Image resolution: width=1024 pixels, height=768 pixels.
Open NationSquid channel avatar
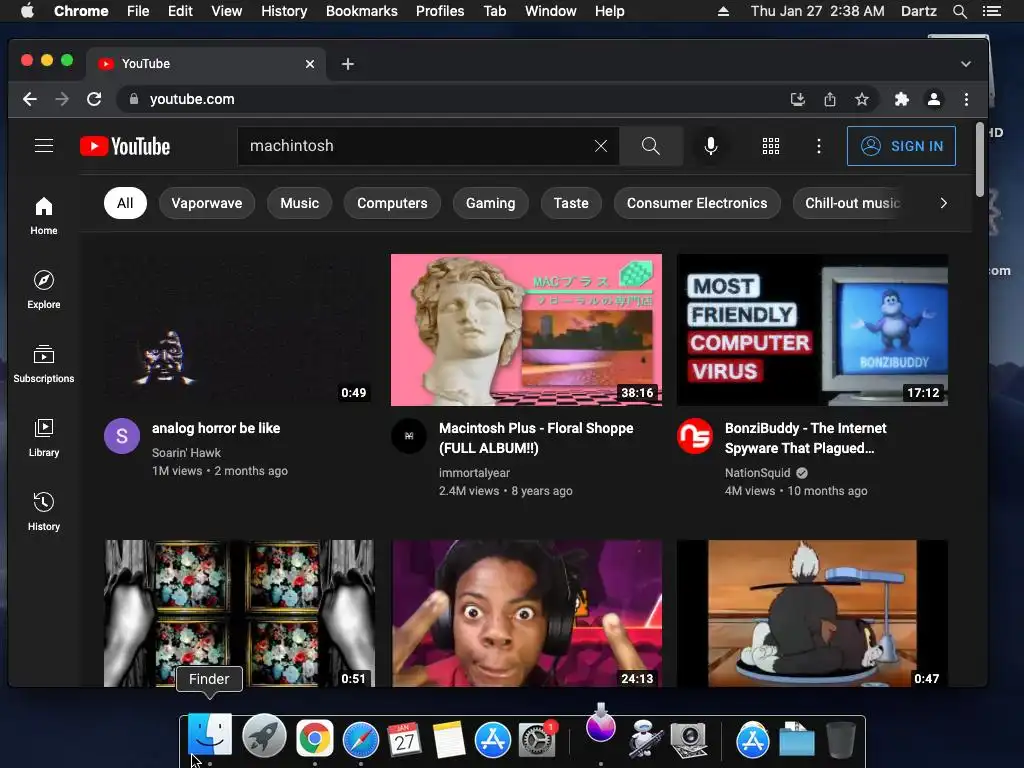point(695,436)
